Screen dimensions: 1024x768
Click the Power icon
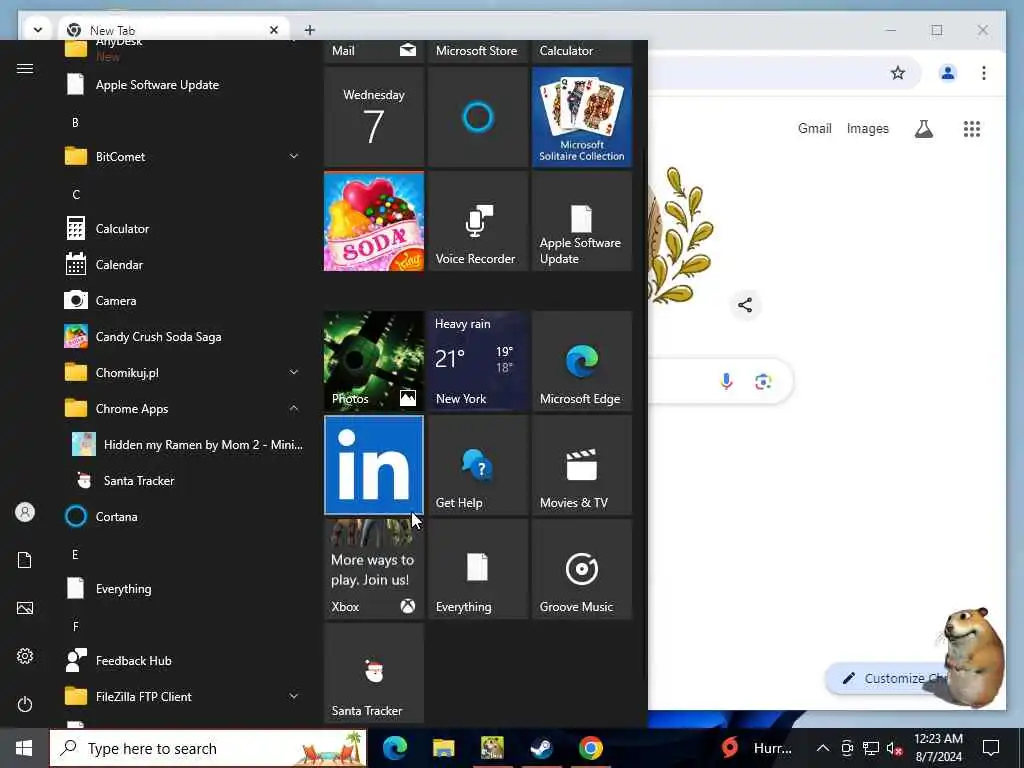point(25,704)
